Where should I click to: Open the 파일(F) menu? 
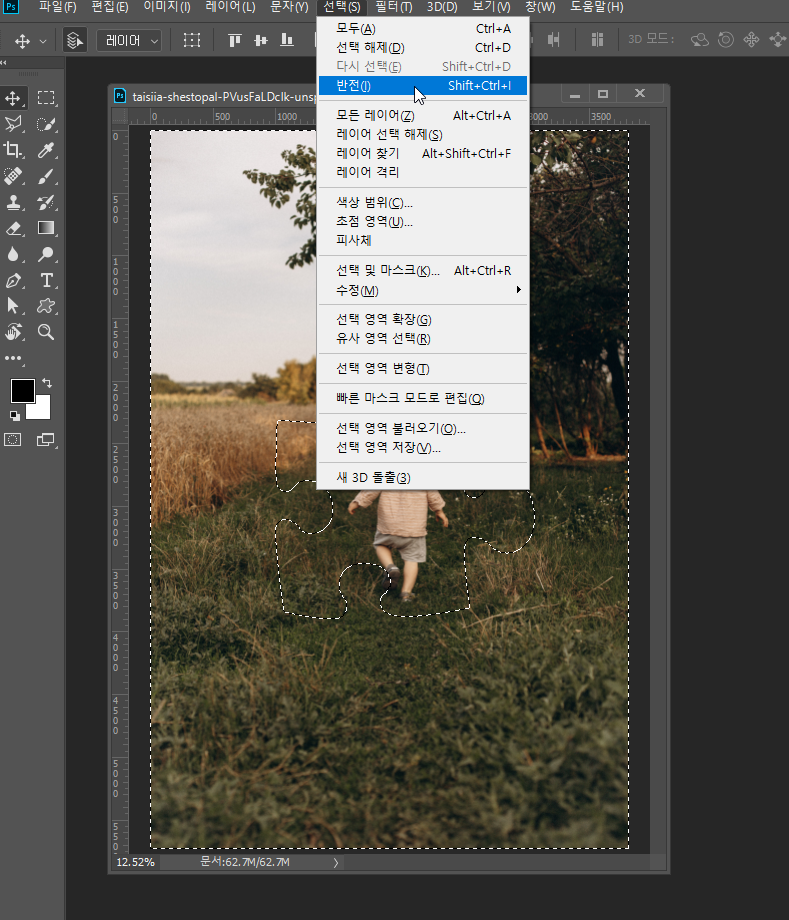57,7
